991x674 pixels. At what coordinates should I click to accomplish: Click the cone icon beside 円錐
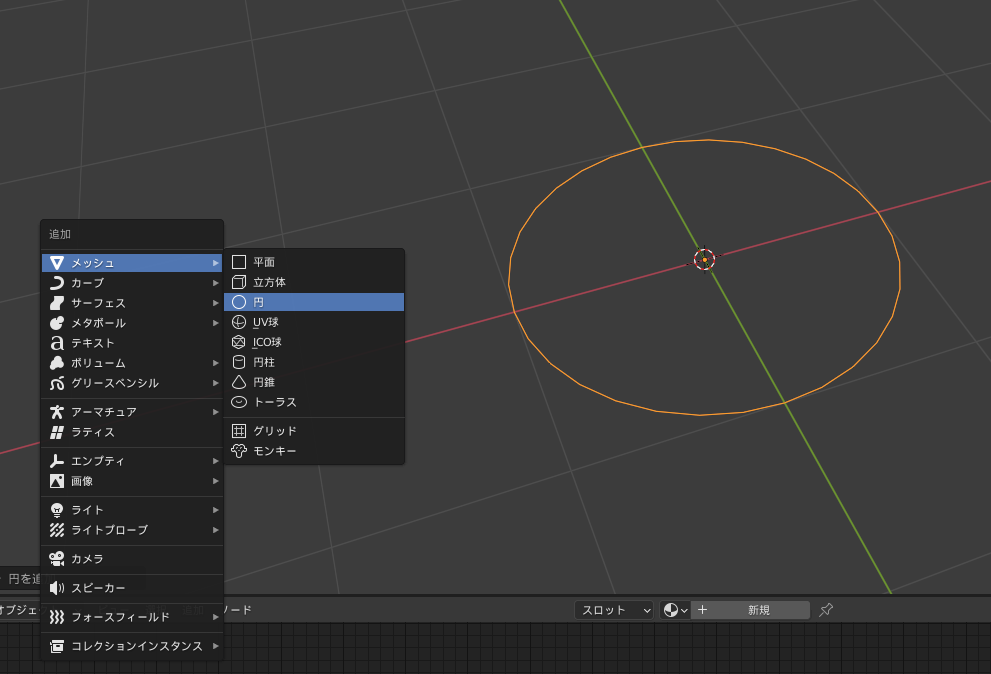[239, 382]
